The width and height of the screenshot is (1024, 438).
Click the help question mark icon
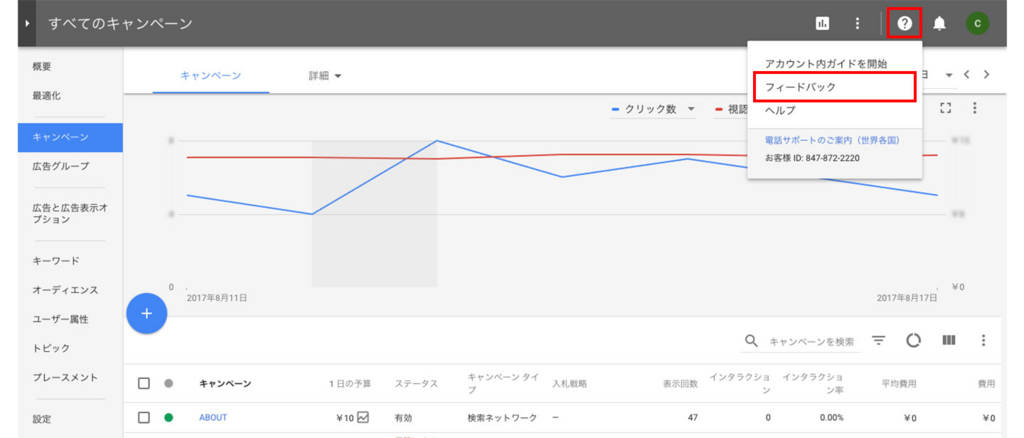point(904,23)
